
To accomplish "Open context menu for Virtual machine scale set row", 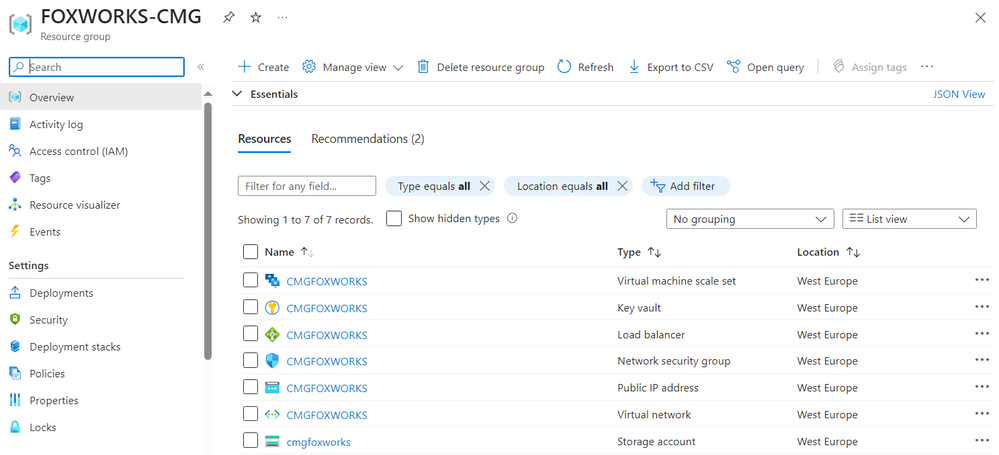I will click(982, 280).
